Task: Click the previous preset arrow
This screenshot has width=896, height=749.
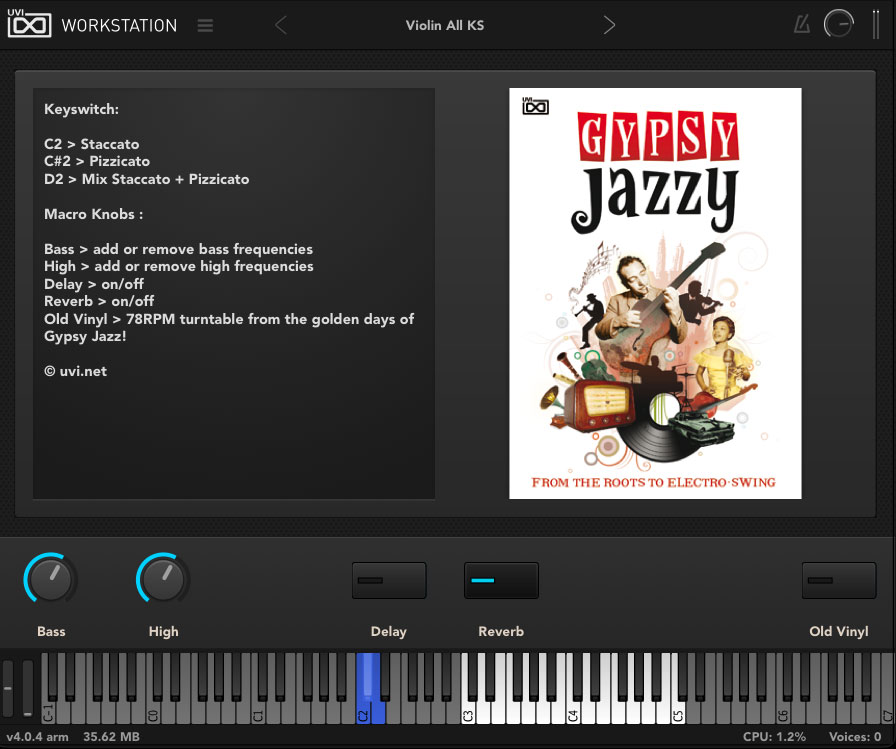Action: 280,24
